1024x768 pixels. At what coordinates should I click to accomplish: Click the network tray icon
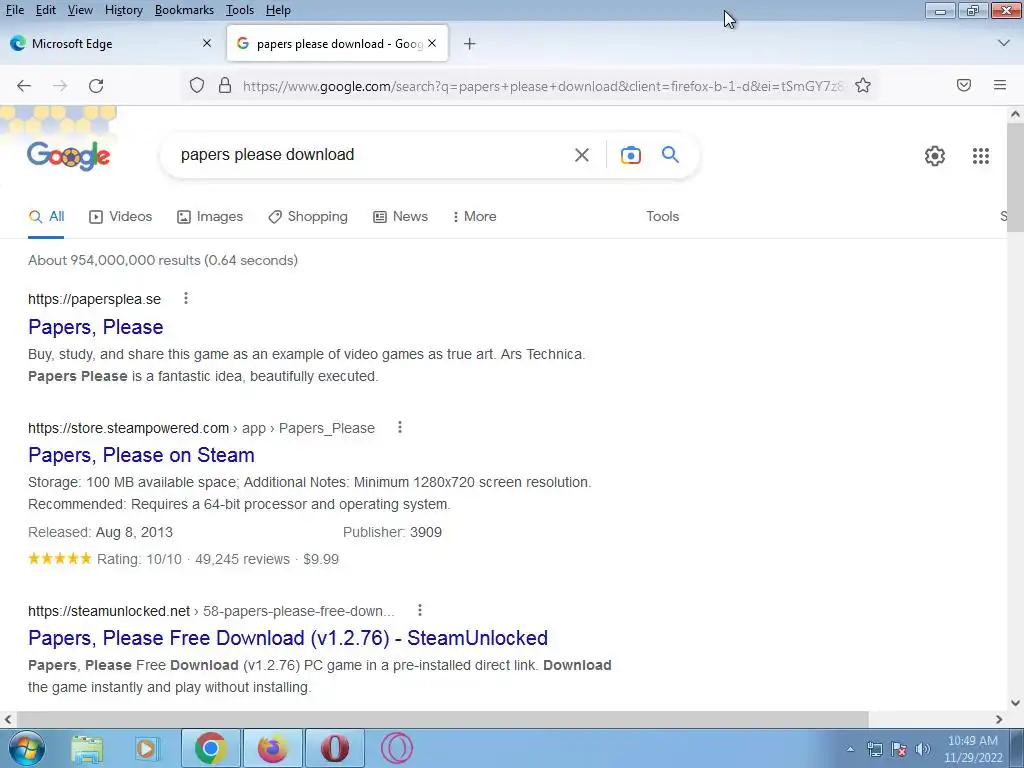(874, 749)
